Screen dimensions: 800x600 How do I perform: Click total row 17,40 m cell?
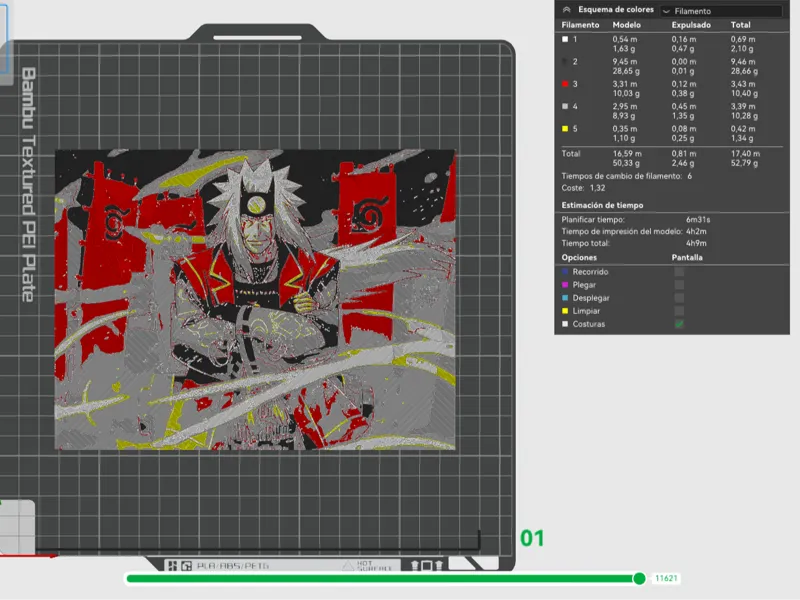pos(745,154)
